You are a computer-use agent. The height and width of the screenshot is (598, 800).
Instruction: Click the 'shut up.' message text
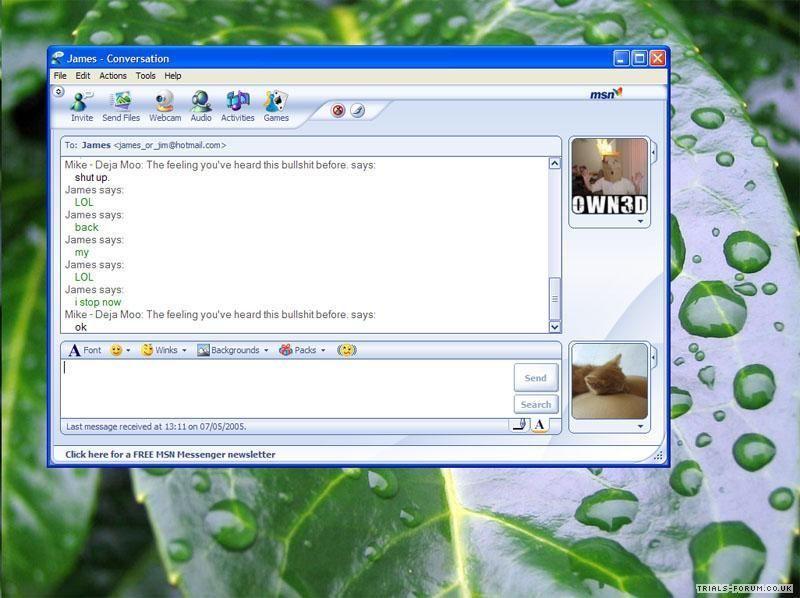[x=92, y=177]
